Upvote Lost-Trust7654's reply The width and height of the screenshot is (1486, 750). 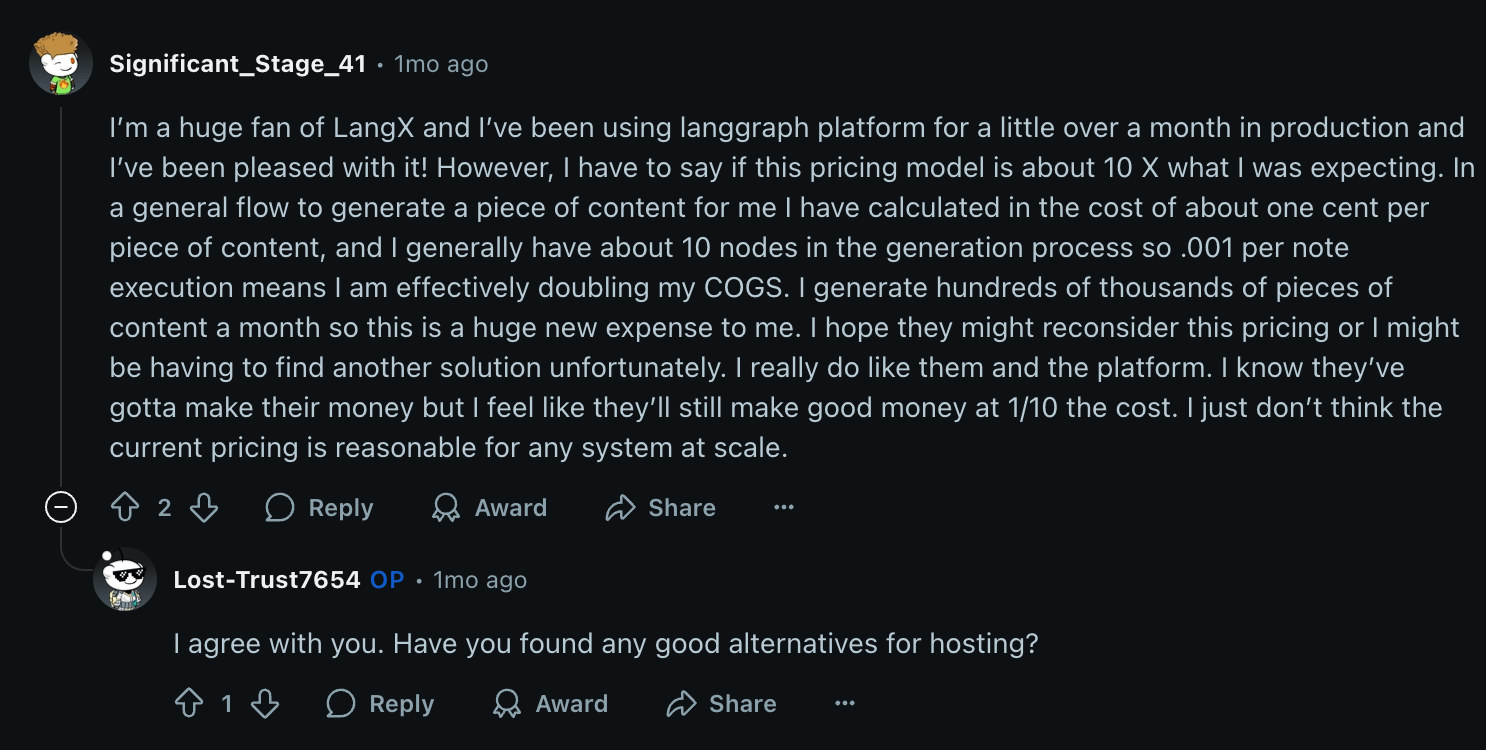pos(189,704)
